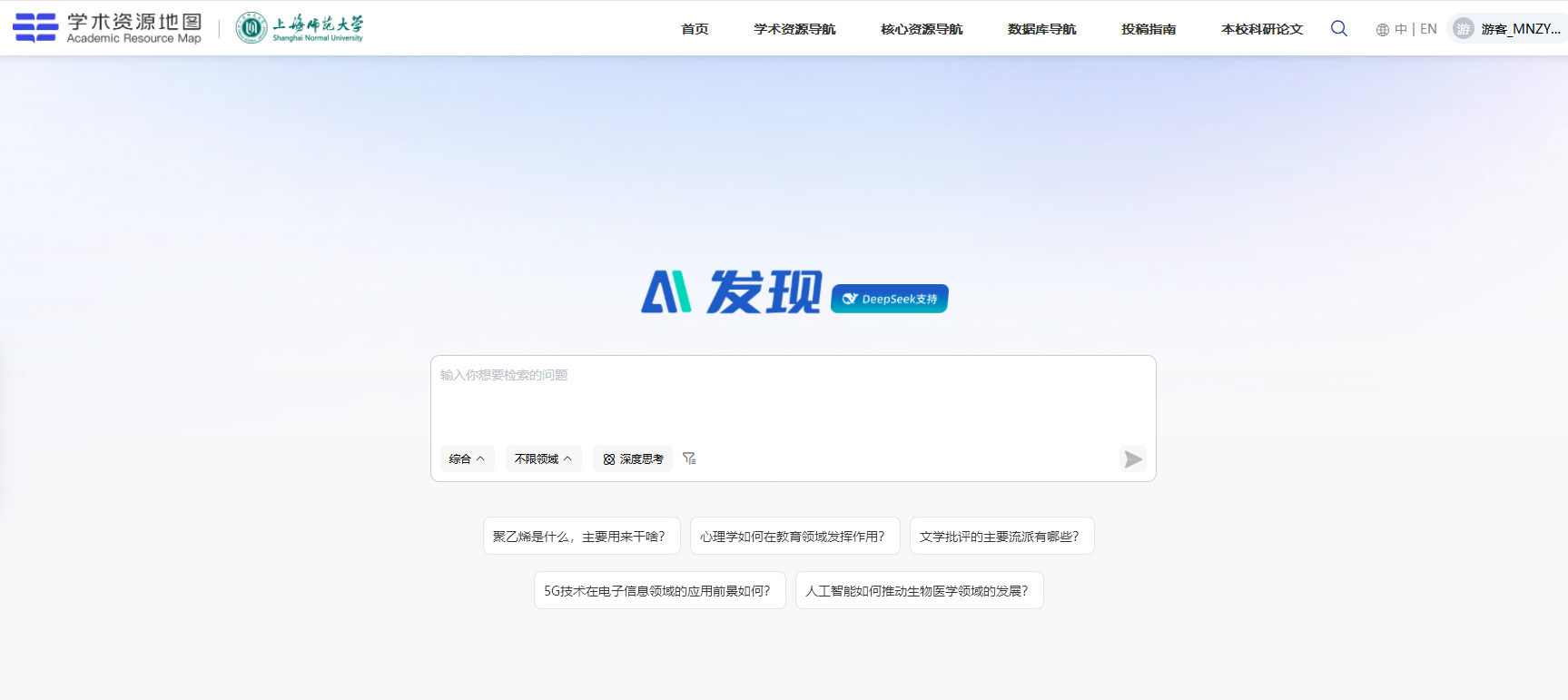Open the 游客_MNZY user menu
Image resolution: width=1568 pixels, height=700 pixels.
click(1520, 29)
